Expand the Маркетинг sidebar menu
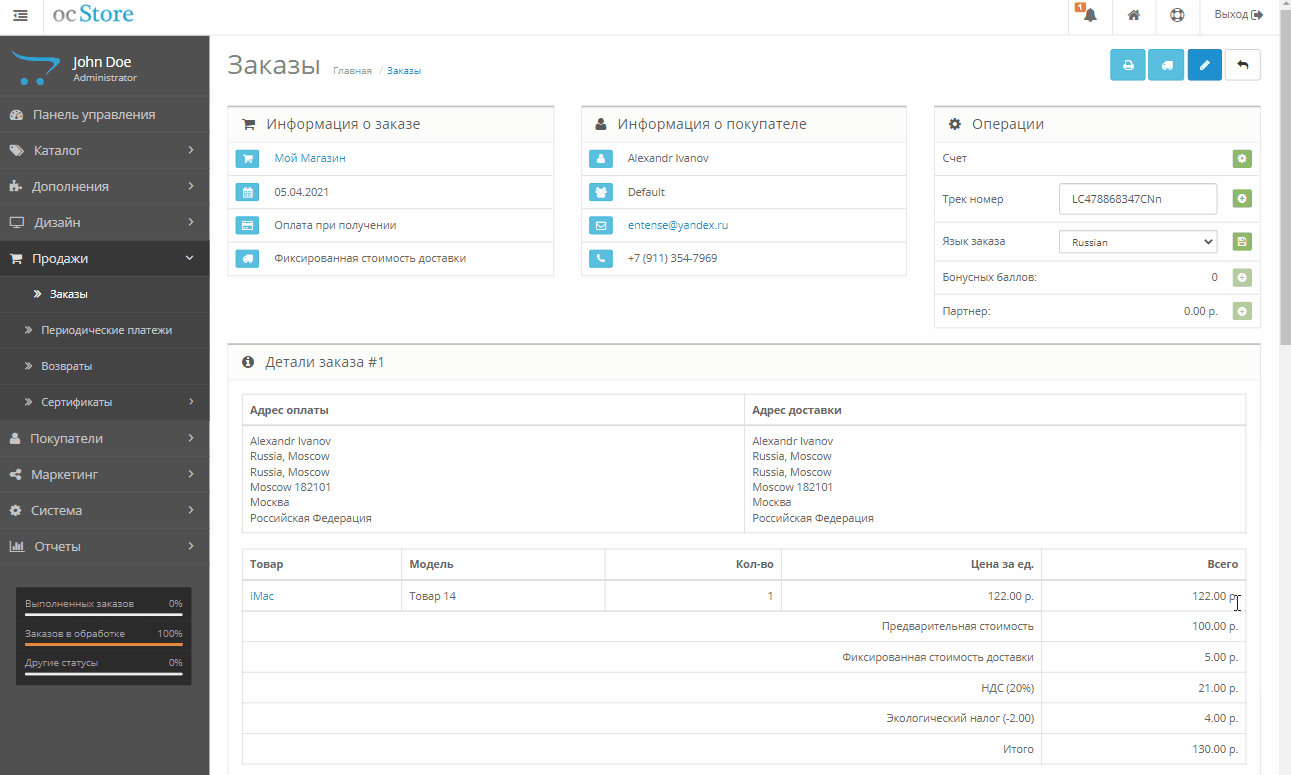This screenshot has height=775, width=1291. [105, 474]
